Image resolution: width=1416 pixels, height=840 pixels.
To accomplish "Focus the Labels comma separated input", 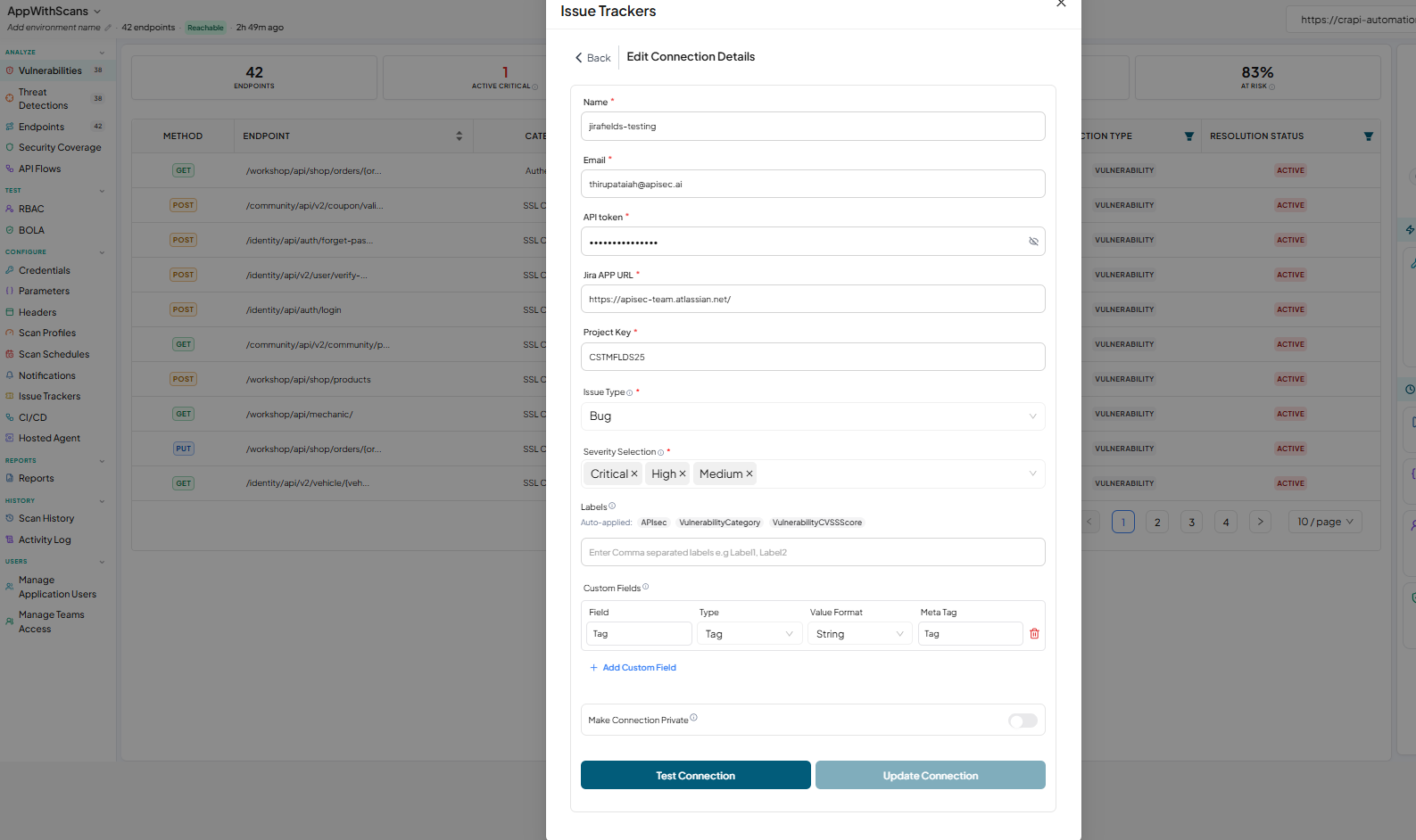I will pos(813,552).
